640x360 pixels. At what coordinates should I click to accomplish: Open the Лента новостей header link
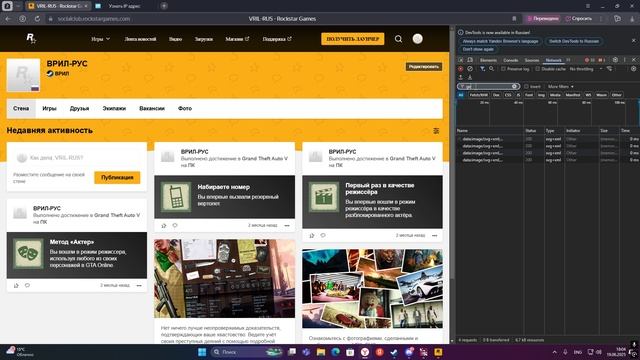(x=140, y=39)
